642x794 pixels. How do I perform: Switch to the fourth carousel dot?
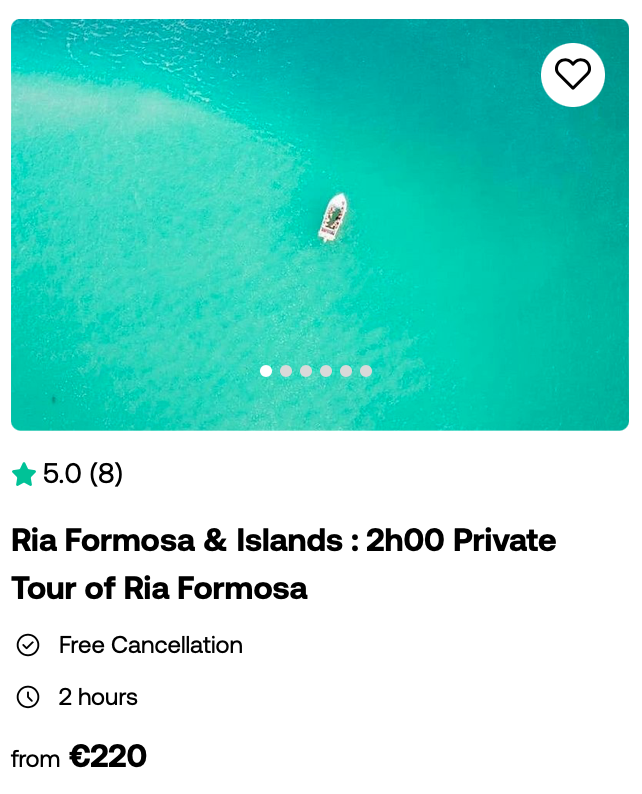click(326, 371)
